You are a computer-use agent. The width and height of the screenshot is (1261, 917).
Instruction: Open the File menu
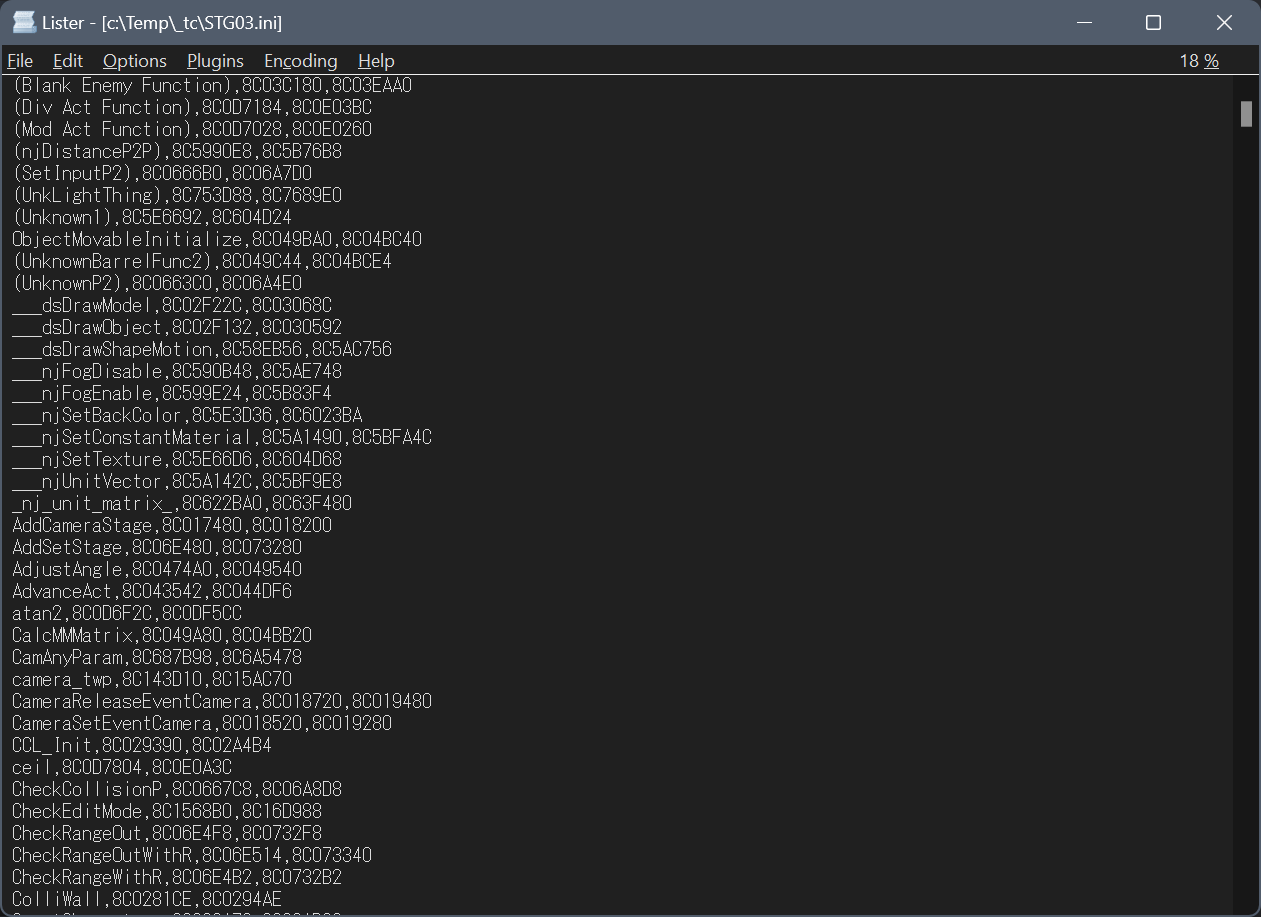pos(20,61)
